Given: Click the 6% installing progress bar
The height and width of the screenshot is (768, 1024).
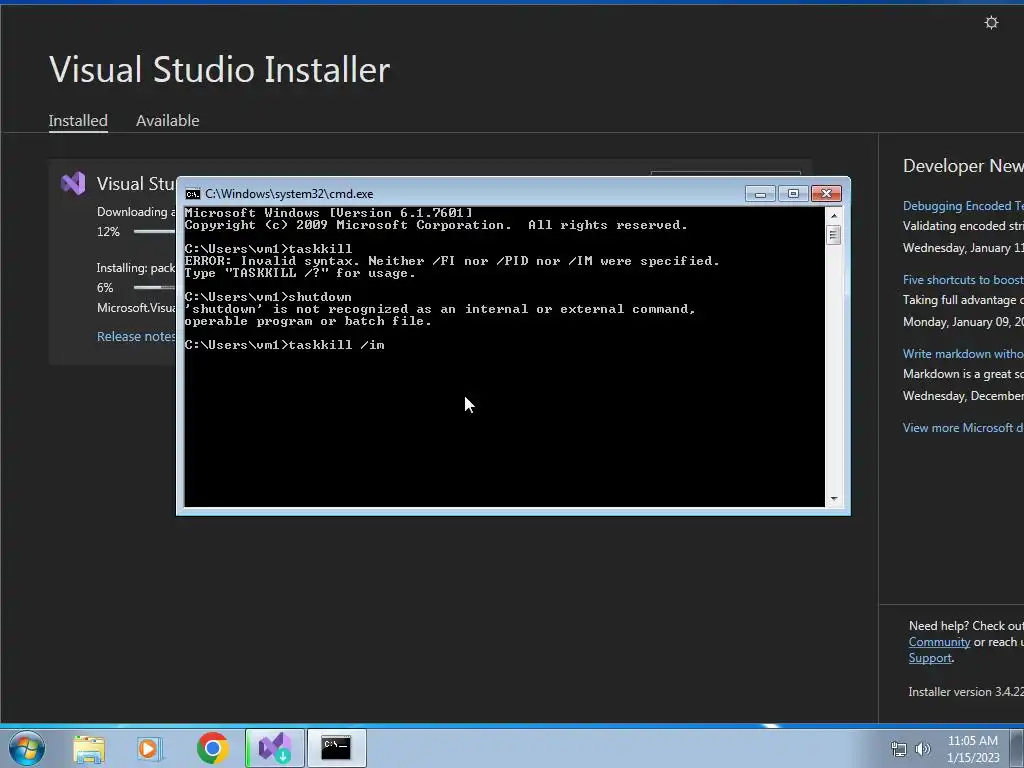Looking at the screenshot, I should coord(154,287).
